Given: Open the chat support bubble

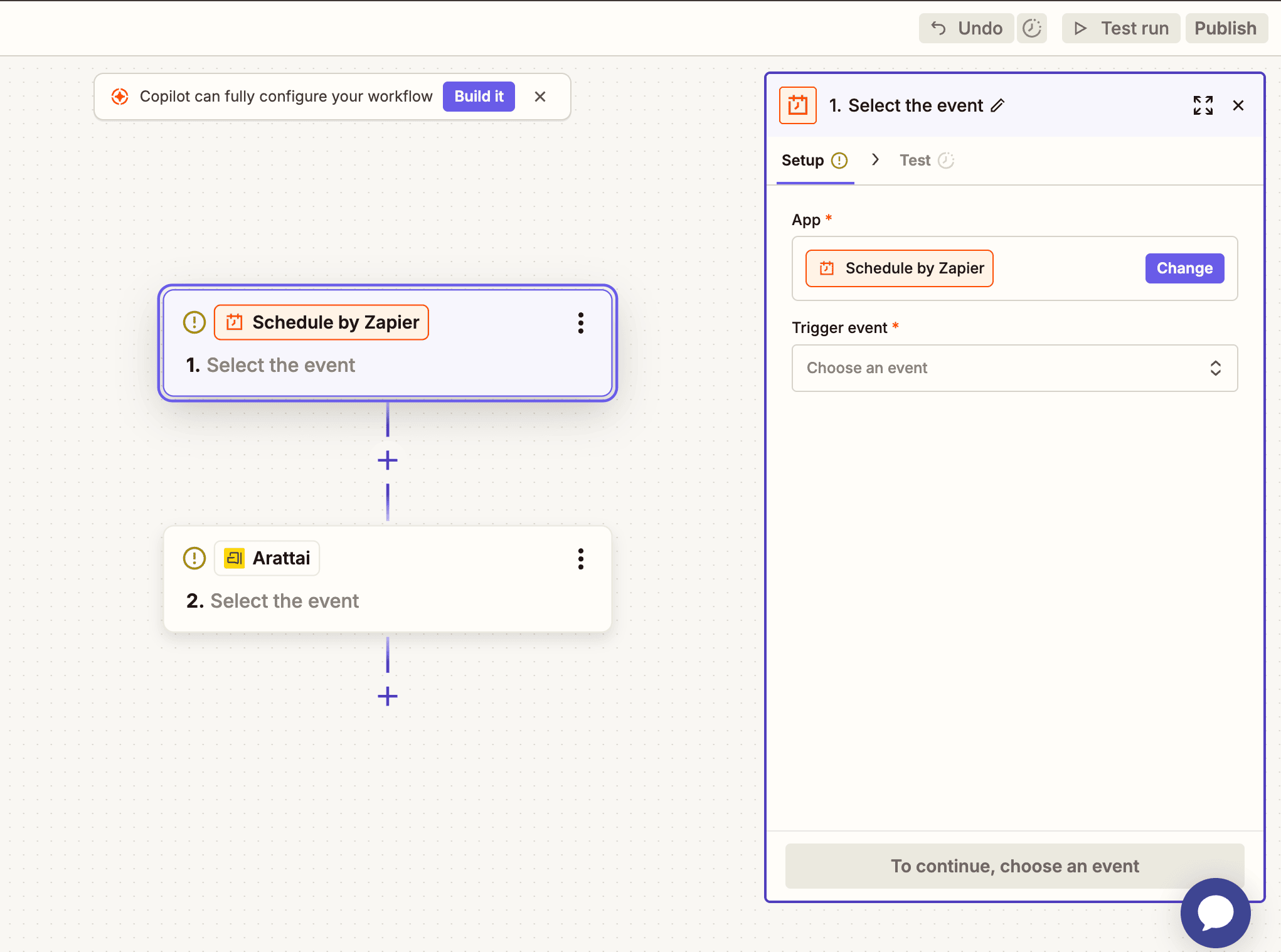Looking at the screenshot, I should 1215,912.
